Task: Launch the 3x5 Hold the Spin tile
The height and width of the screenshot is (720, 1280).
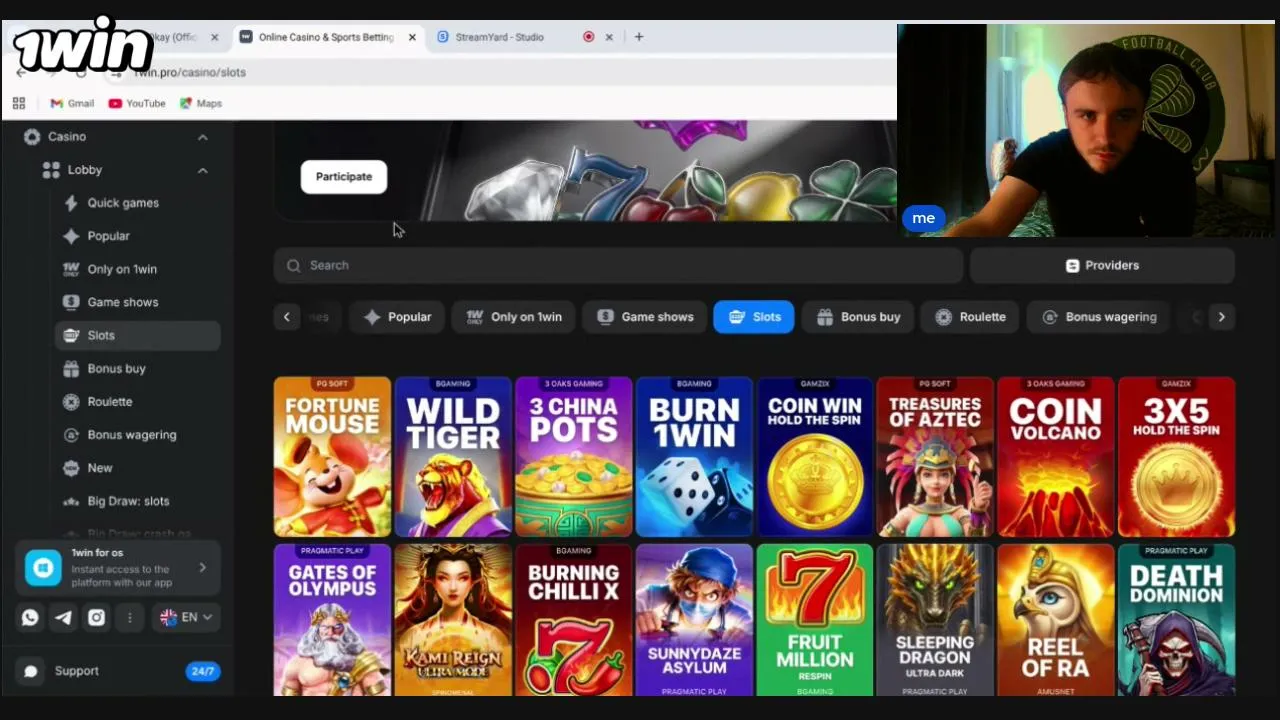Action: [1177, 457]
